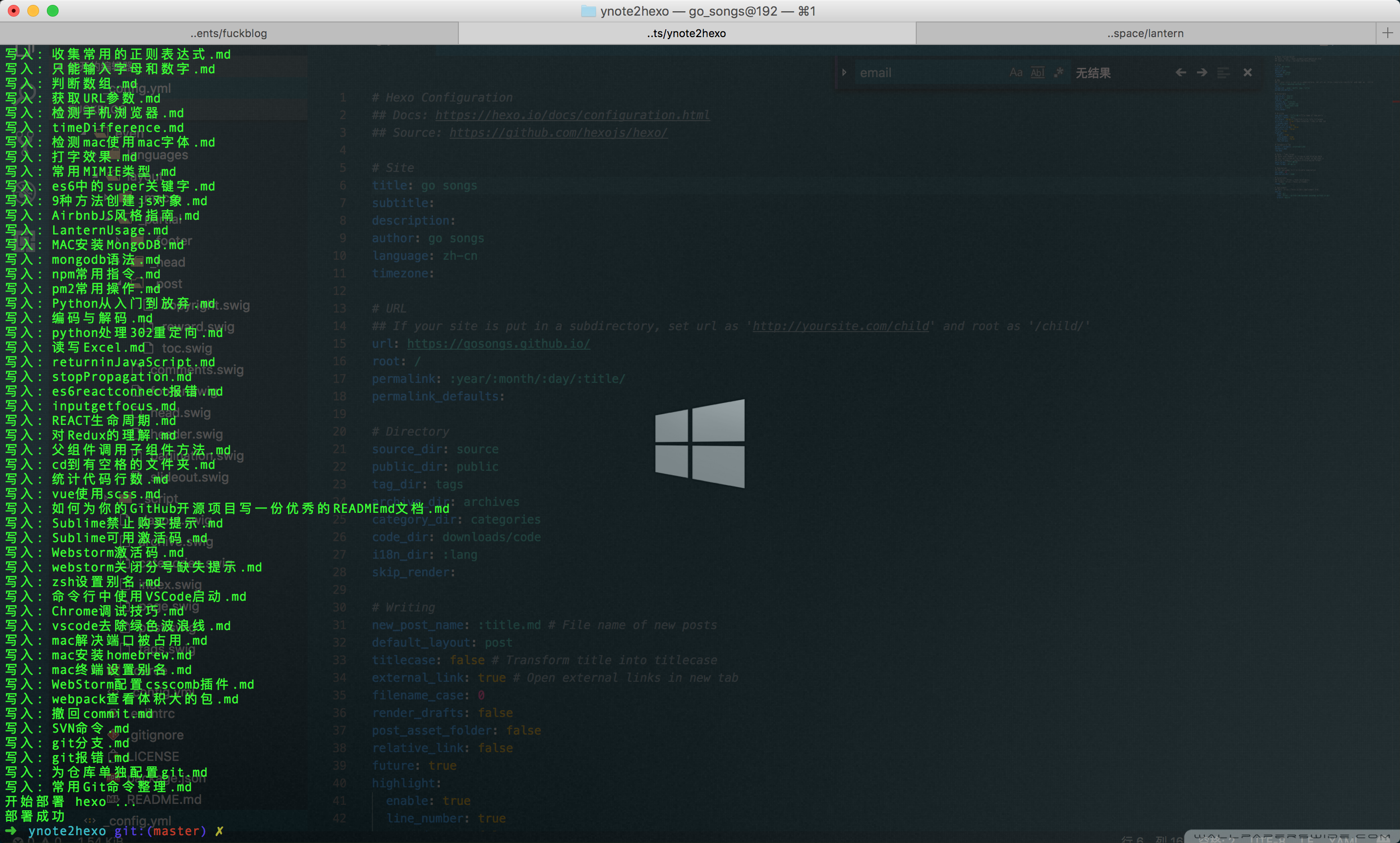Click the Windows logo in the background
1400x843 pixels.
pos(700,443)
